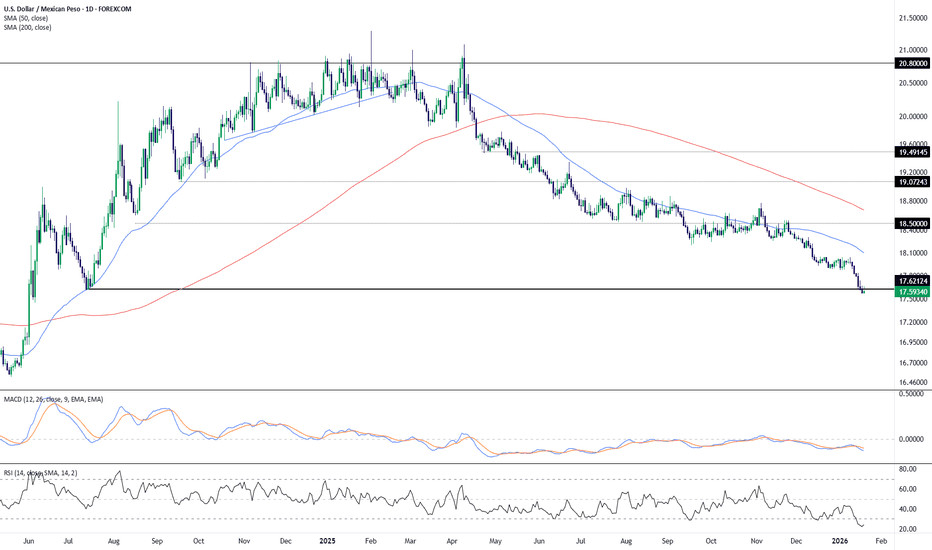Click the 2025 year marker on time axis
Viewport: 932px width, 550px height.
327,540
